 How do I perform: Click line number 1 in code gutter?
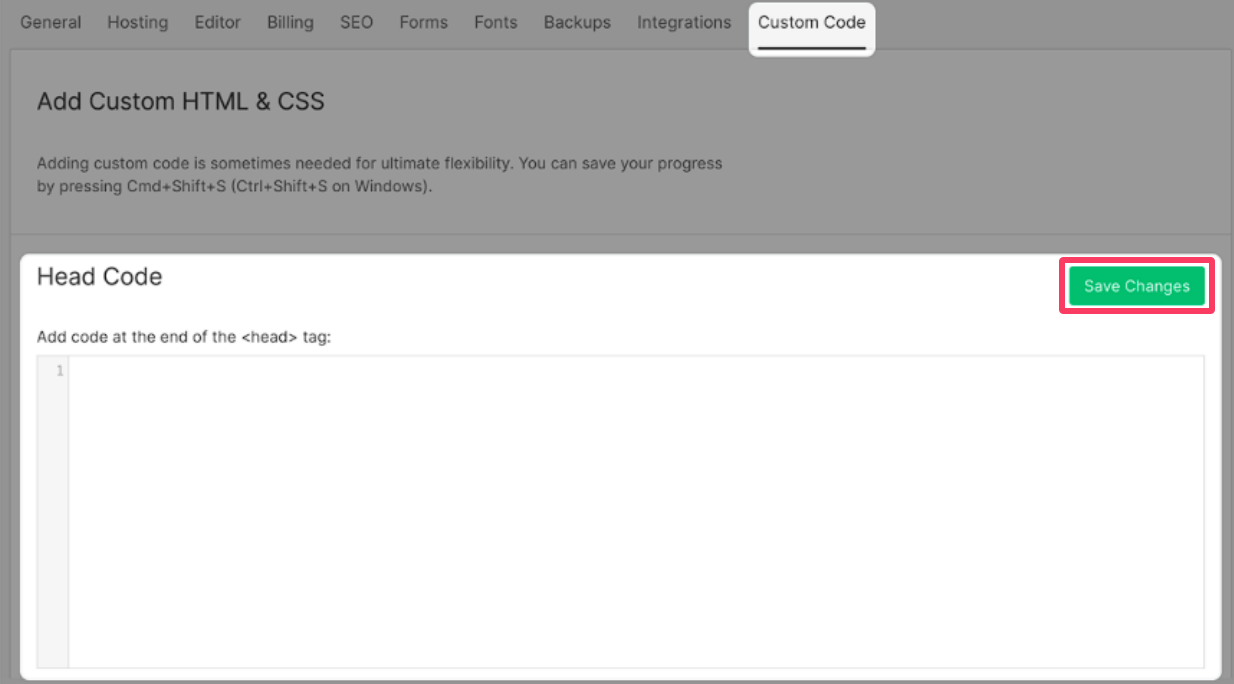coord(60,371)
